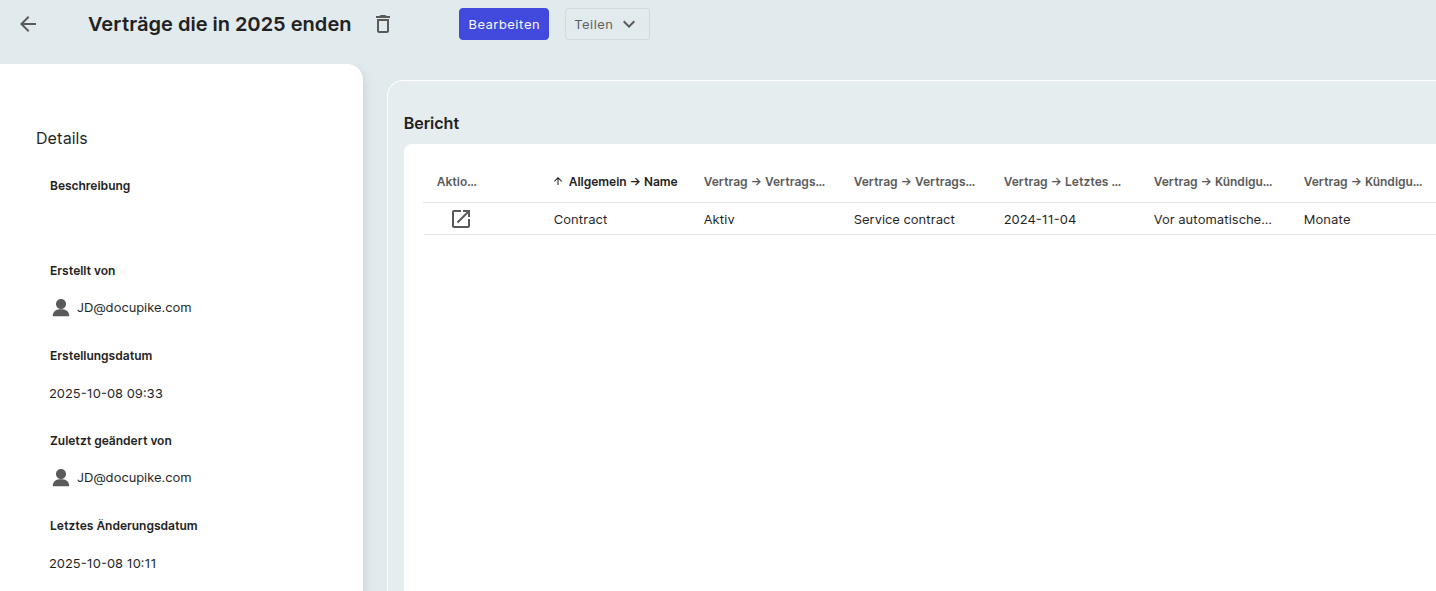Click the Beschreibung field to add a description
This screenshot has height=591, width=1436.
(90, 185)
